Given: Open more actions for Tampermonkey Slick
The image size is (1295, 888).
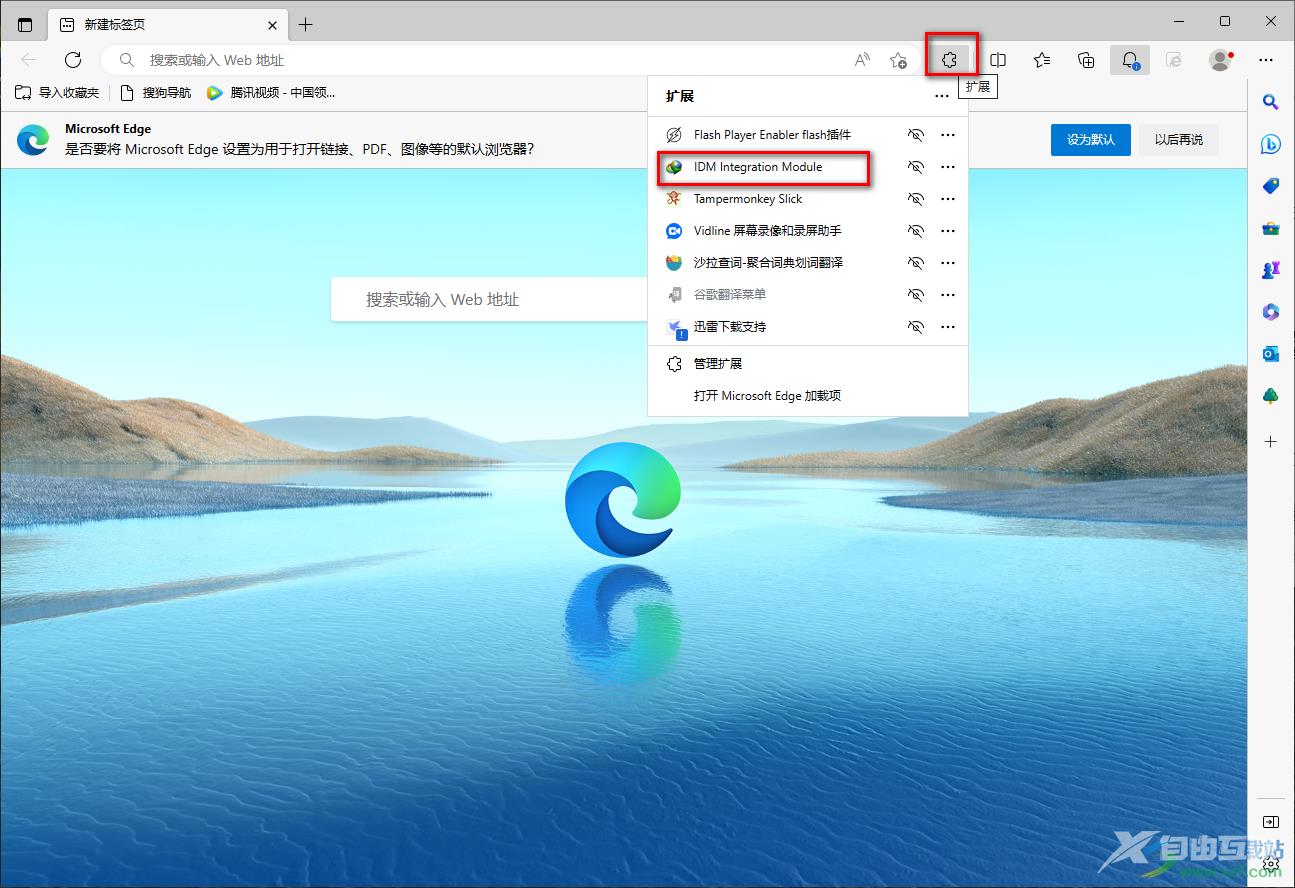Looking at the screenshot, I should coord(948,199).
